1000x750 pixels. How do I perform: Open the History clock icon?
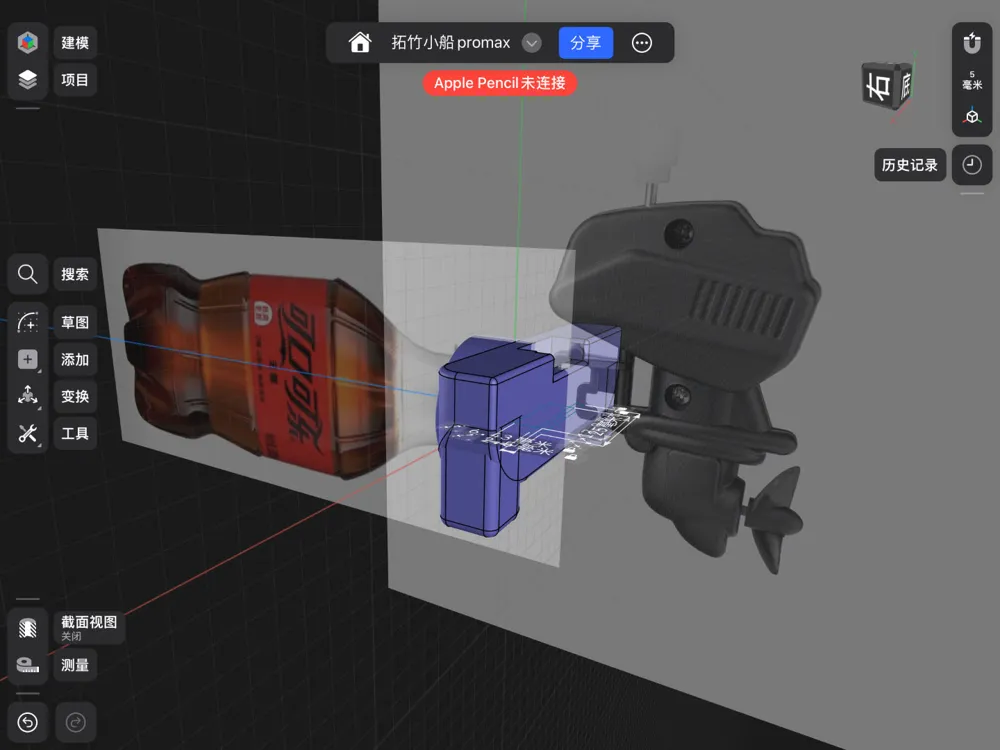(972, 165)
